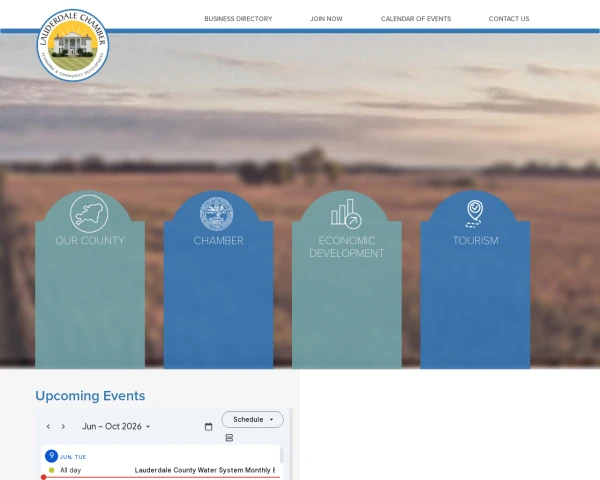600x480 pixels.
Task: Click the county map outline icon
Action: [89, 214]
